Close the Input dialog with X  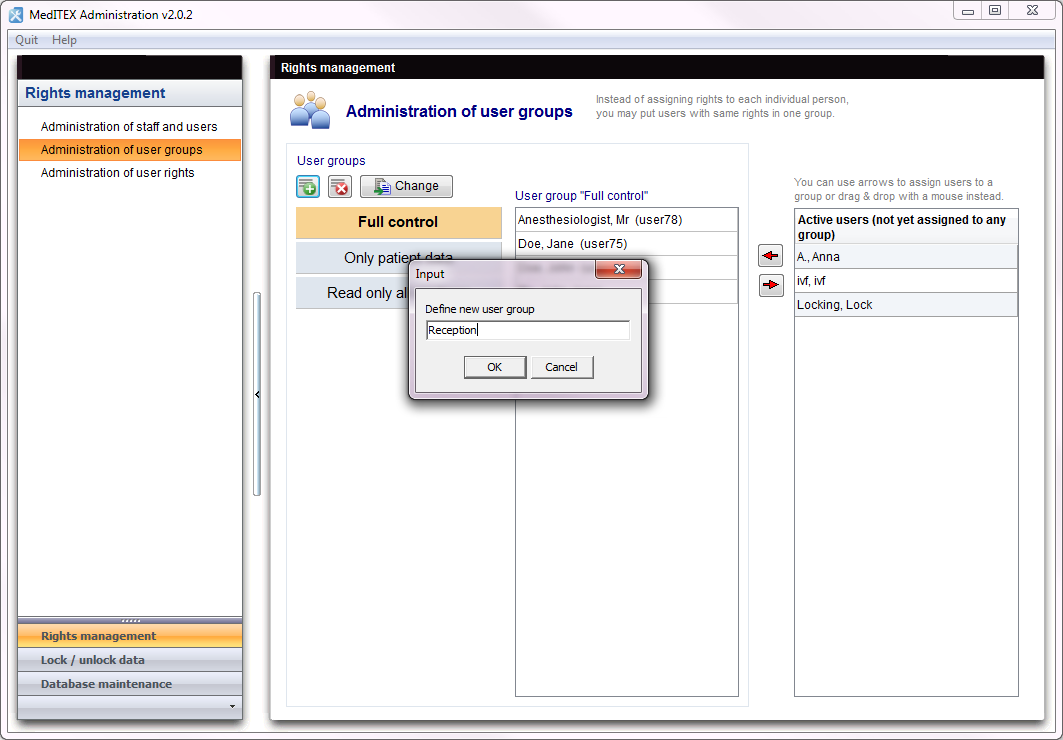coord(618,269)
